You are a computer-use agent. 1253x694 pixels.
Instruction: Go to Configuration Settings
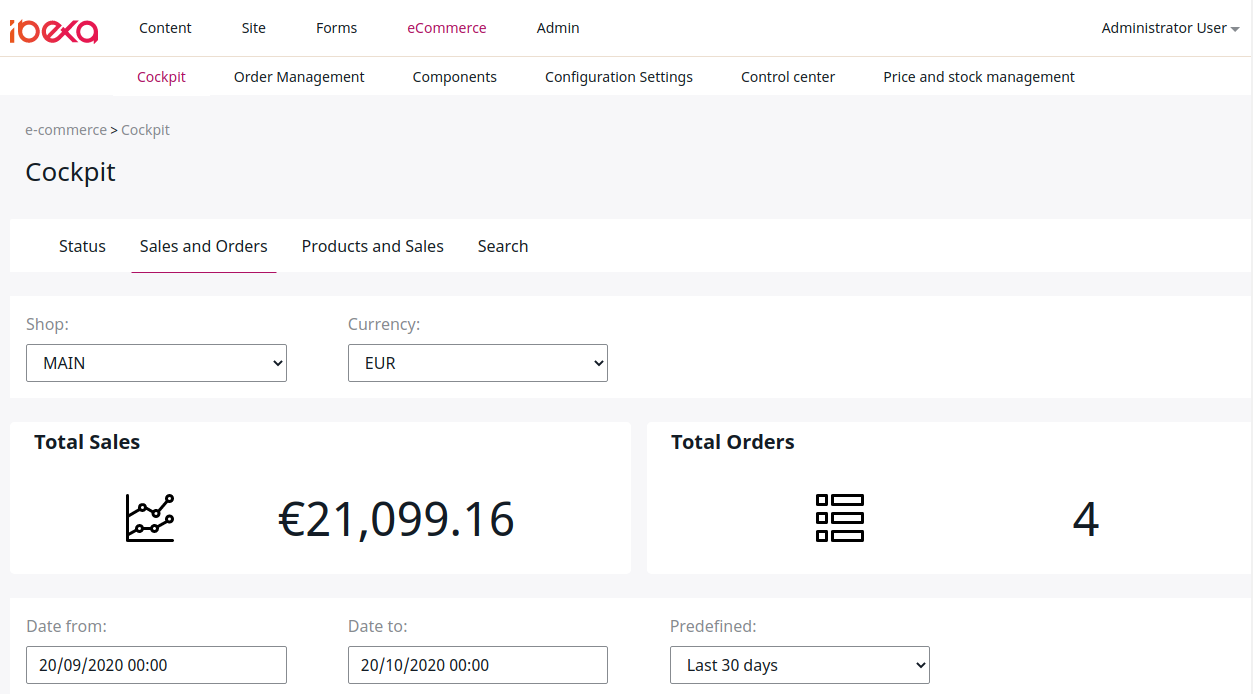(618, 77)
